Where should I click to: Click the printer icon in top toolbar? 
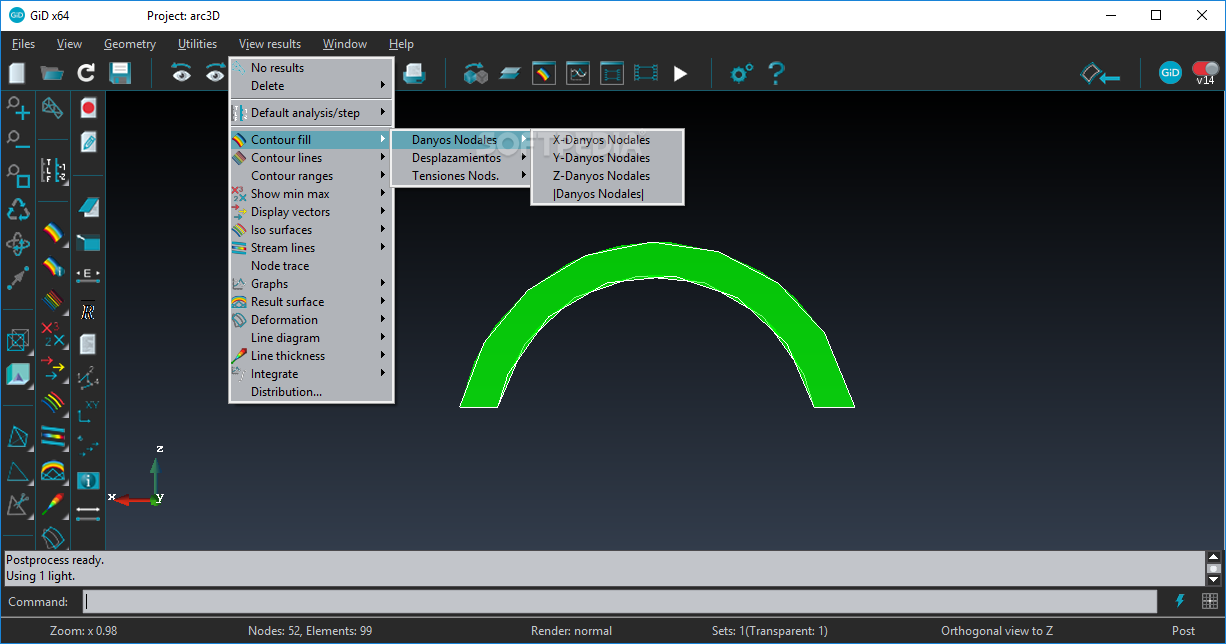[414, 73]
